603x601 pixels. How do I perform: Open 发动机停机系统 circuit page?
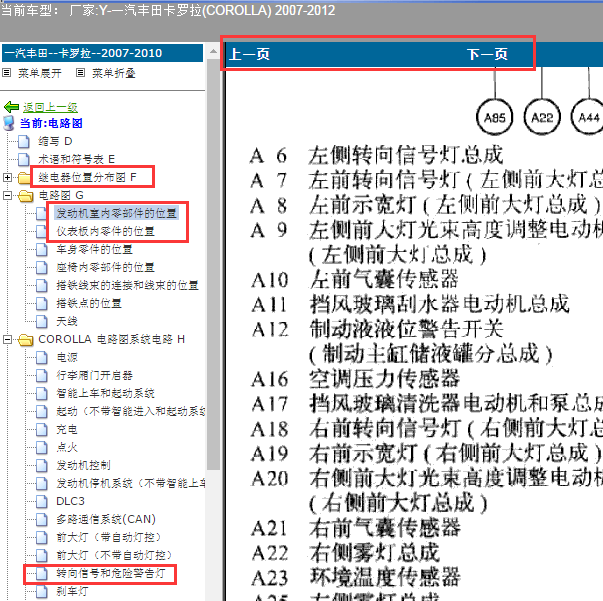tap(130, 483)
